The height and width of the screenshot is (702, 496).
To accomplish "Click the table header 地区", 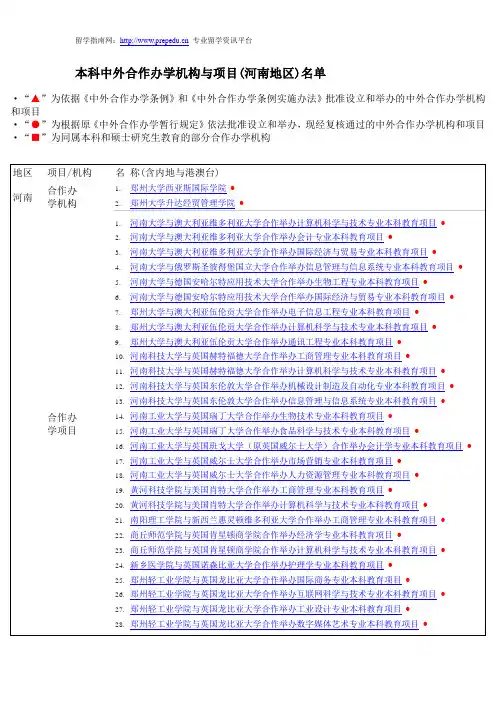I will (23, 172).
